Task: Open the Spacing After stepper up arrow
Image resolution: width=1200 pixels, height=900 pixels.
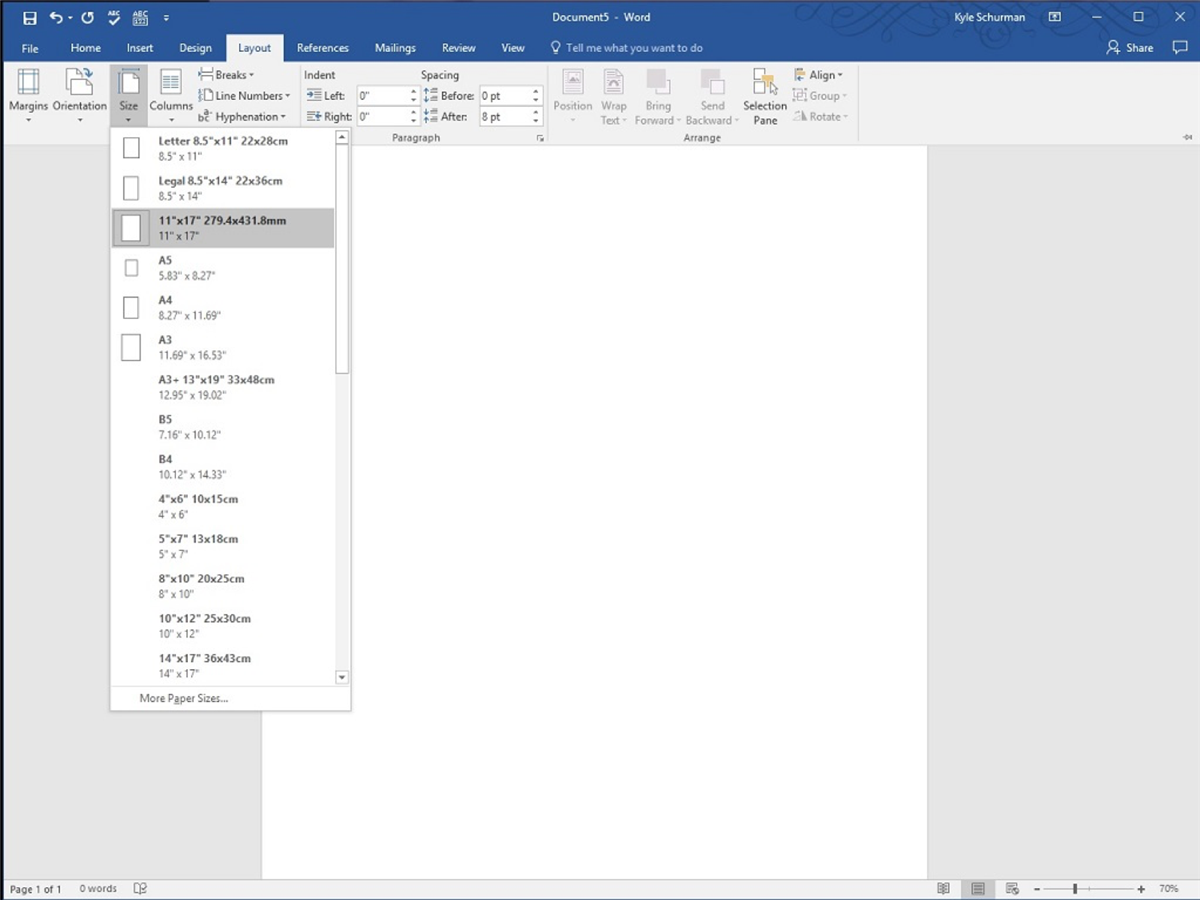Action: coord(536,111)
